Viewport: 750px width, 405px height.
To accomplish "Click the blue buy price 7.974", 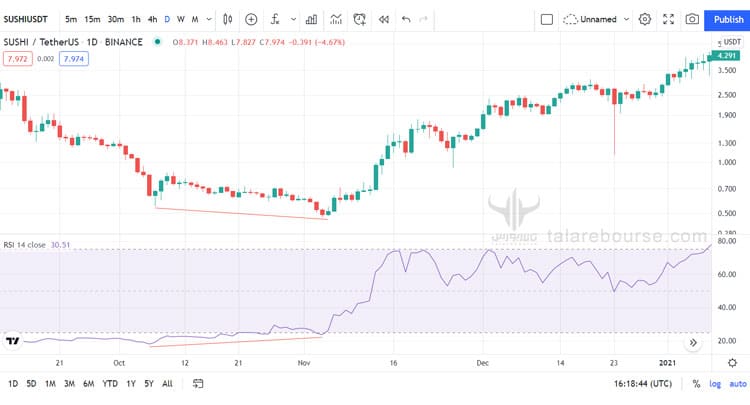I will (x=74, y=59).
